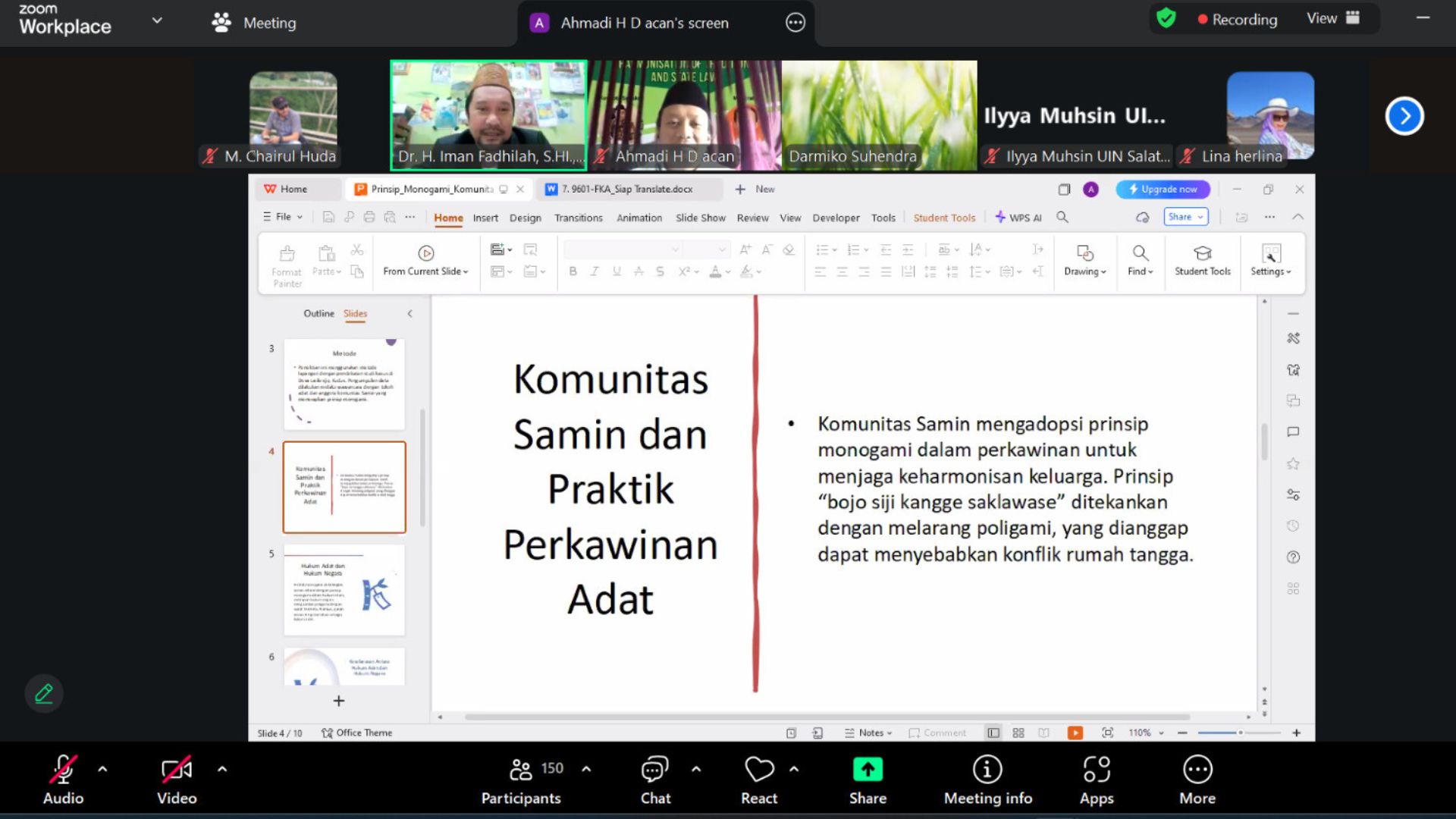Open the 110% zoom level dropdown
Viewport: 1456px width, 819px height.
(x=1146, y=733)
